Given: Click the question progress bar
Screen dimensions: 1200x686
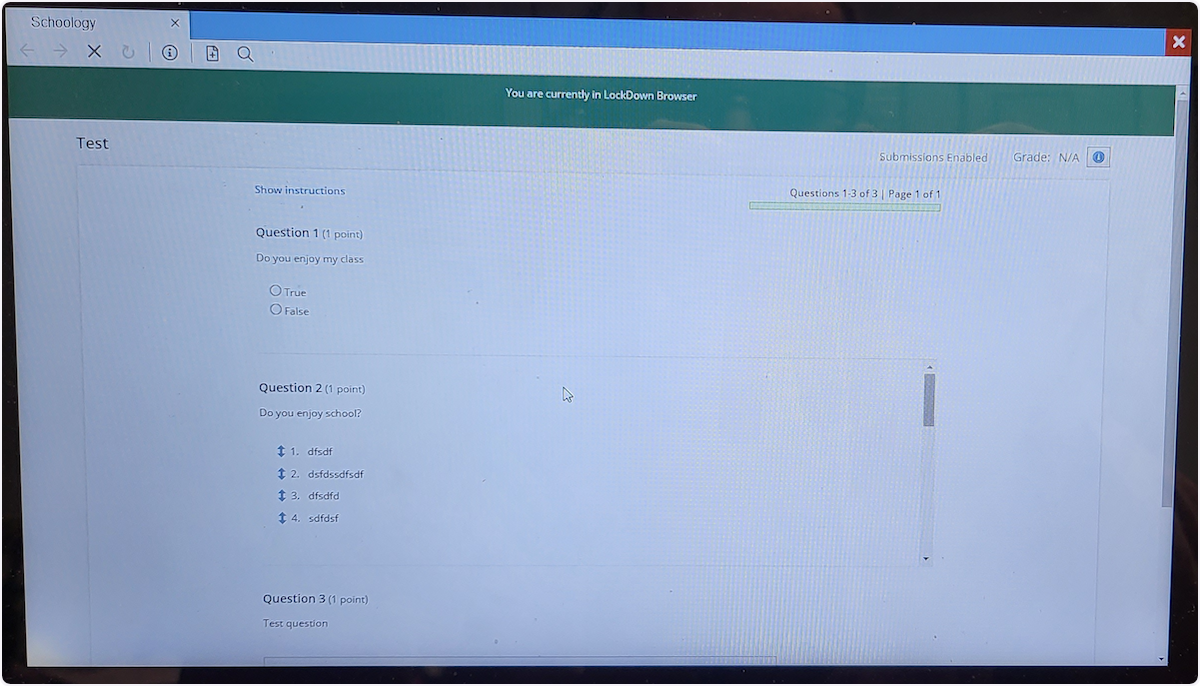Looking at the screenshot, I should [x=845, y=206].
